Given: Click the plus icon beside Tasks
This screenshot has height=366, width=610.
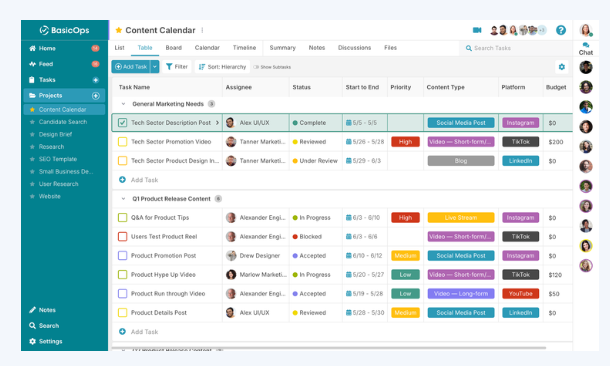Looking at the screenshot, I should 96,80.
